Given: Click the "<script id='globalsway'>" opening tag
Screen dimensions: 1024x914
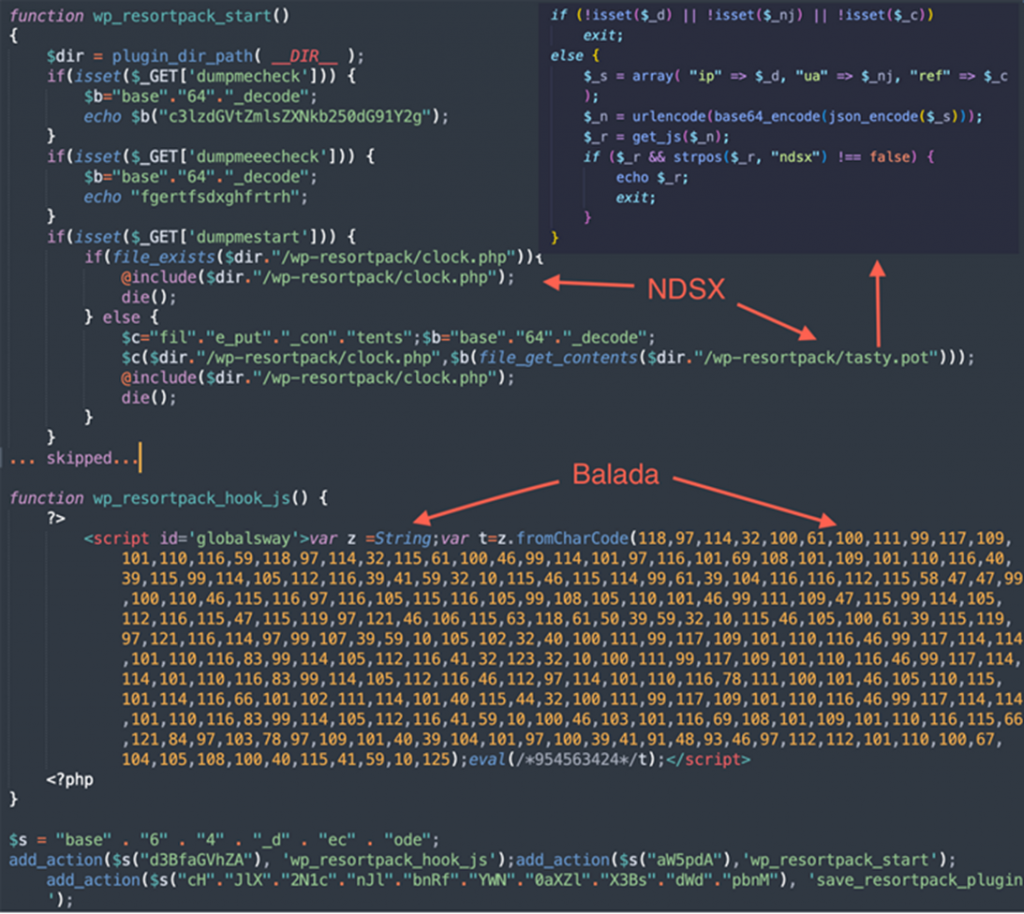Looking at the screenshot, I should (x=196, y=539).
